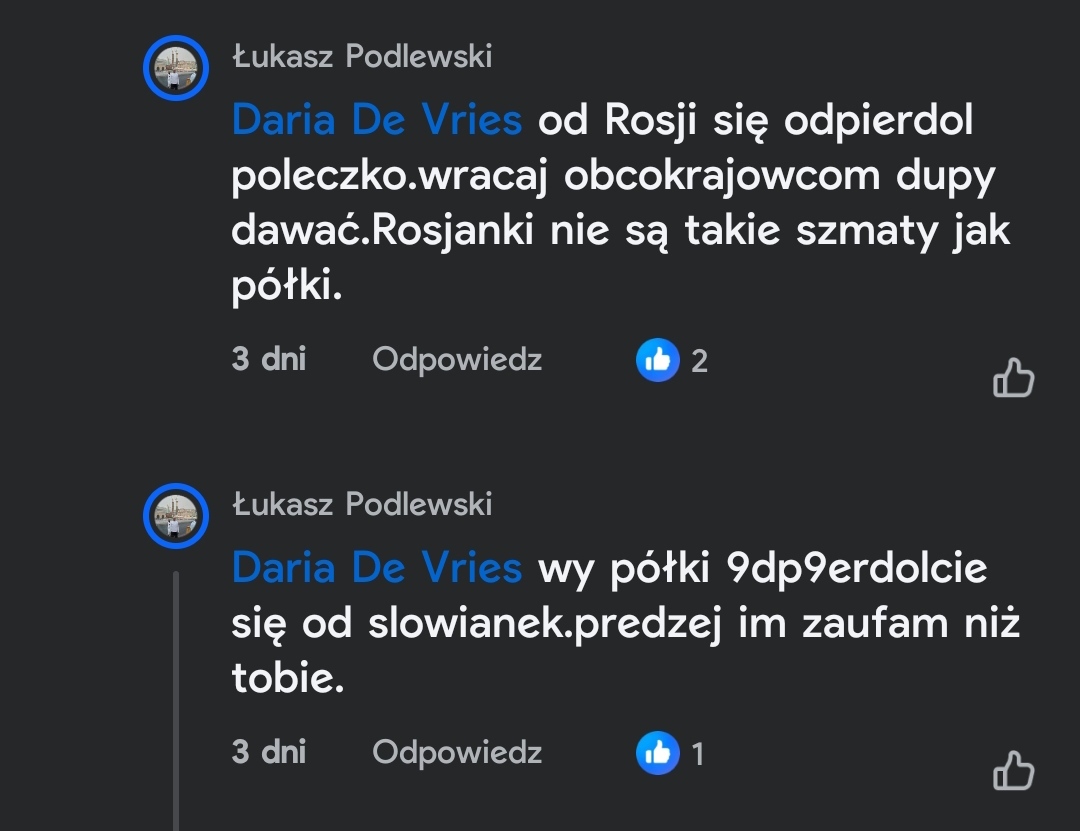Image resolution: width=1080 pixels, height=831 pixels.
Task: Like the comment with 1 reaction
Action: pyautogui.click(x=1013, y=771)
